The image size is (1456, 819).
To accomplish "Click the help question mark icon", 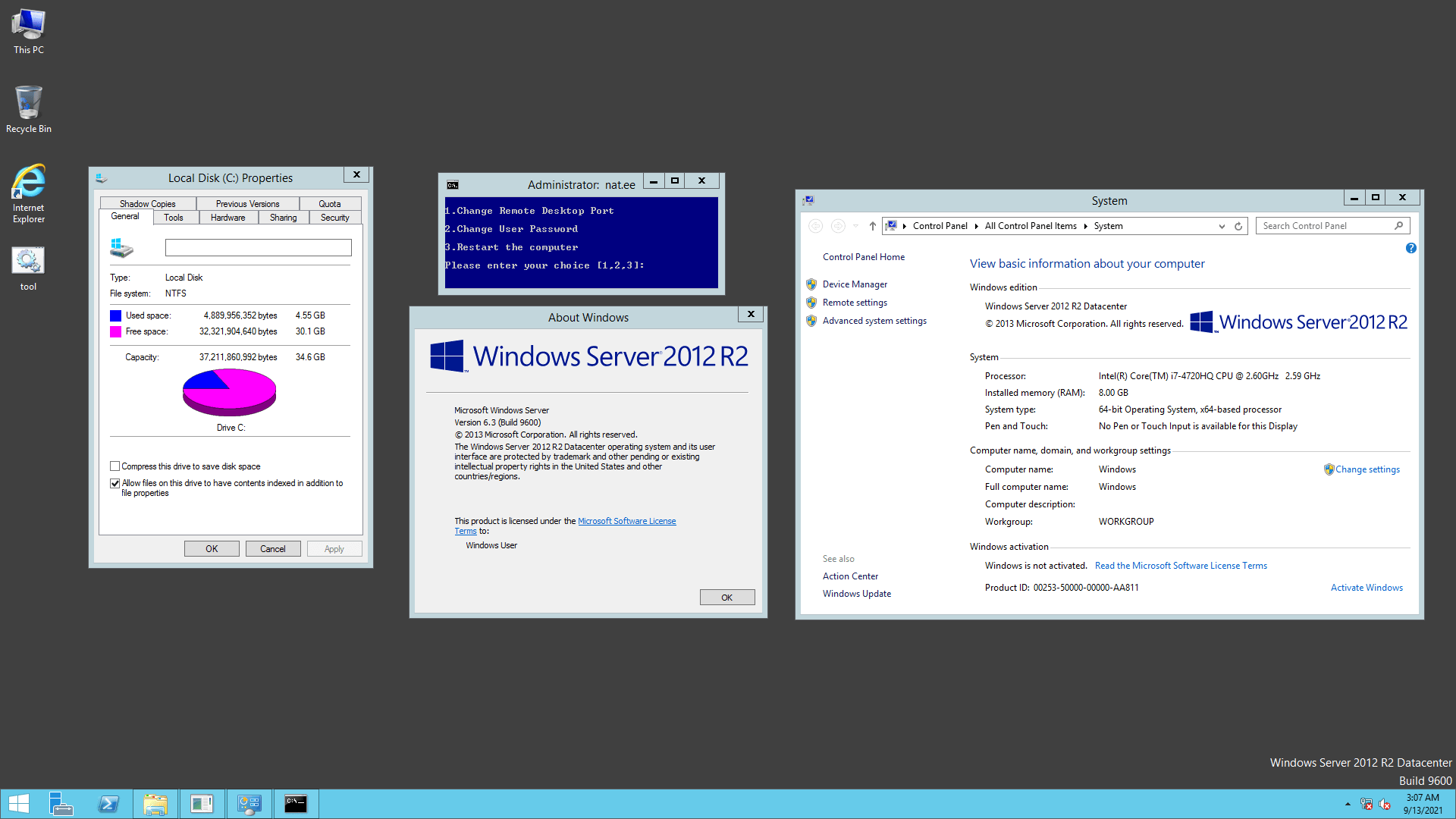I will pyautogui.click(x=1410, y=248).
